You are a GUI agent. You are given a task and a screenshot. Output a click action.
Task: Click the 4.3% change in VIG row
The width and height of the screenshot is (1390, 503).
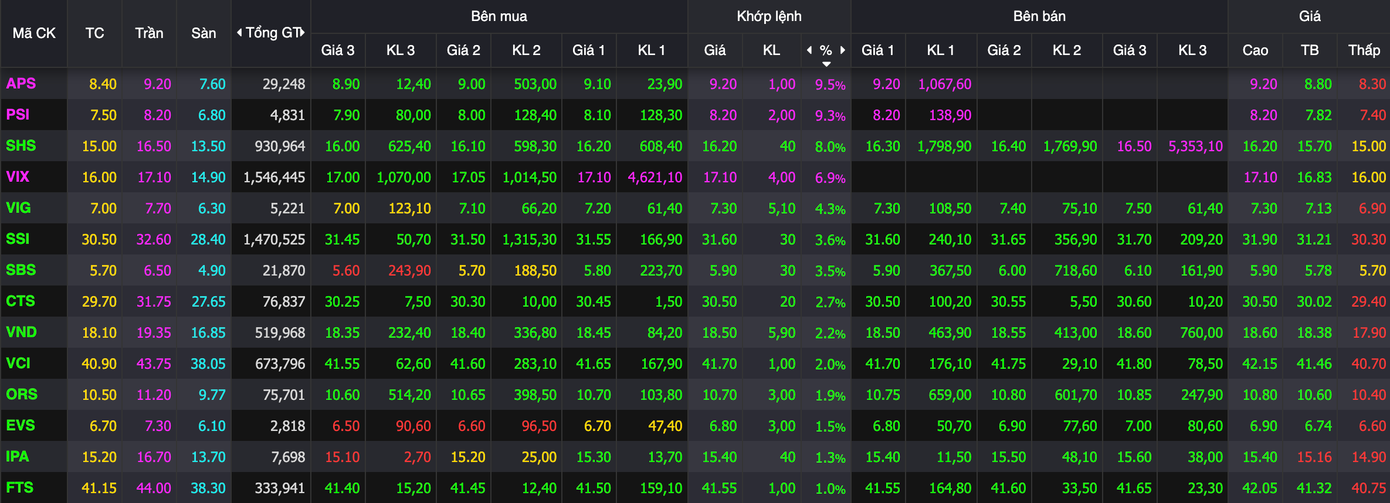pyautogui.click(x=830, y=209)
